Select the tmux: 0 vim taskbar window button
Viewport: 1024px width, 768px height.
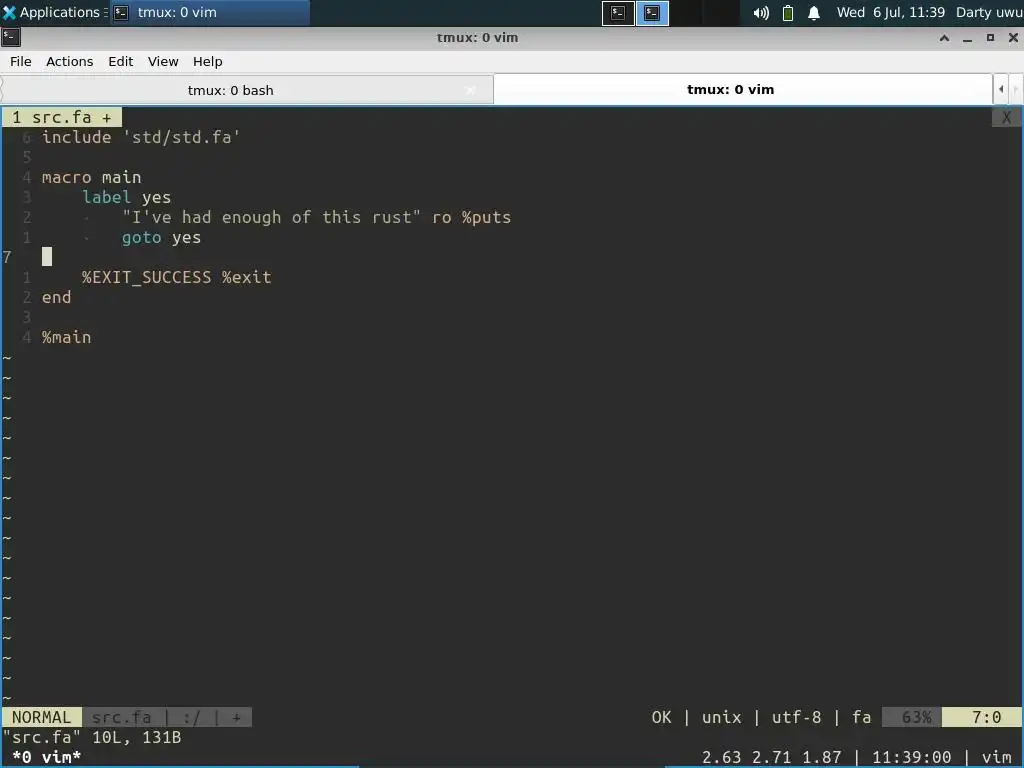[x=209, y=12]
